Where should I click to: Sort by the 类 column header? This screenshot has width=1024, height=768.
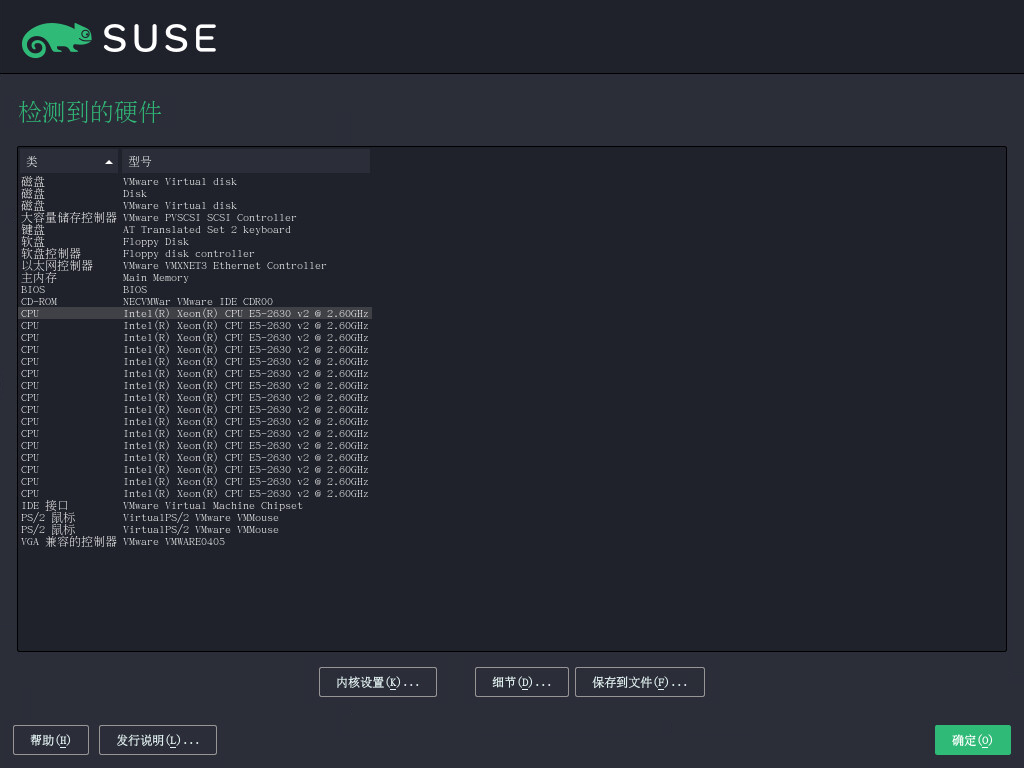[x=69, y=161]
